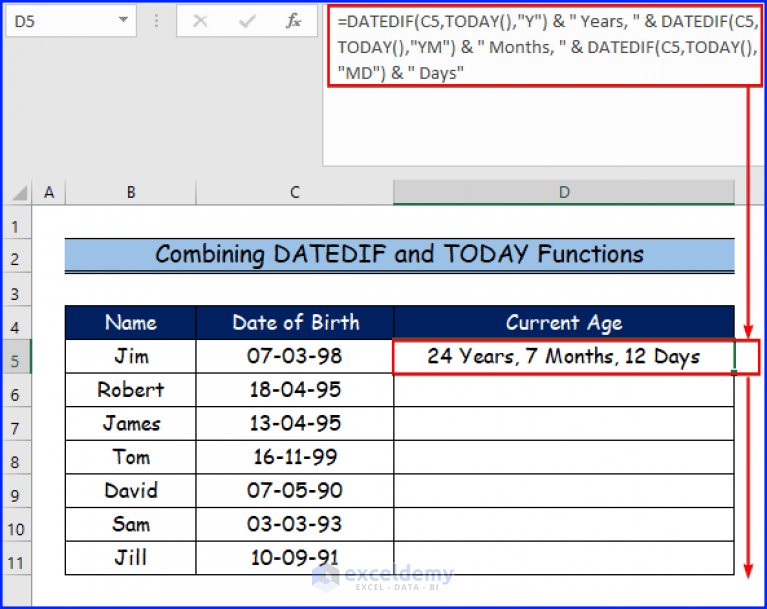Click the date cell '16-11-99'

pyautogui.click(x=294, y=457)
